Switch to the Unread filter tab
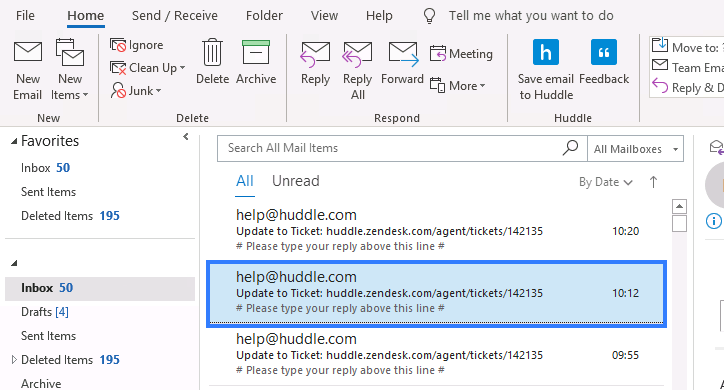The width and height of the screenshot is (724, 390). point(296,181)
